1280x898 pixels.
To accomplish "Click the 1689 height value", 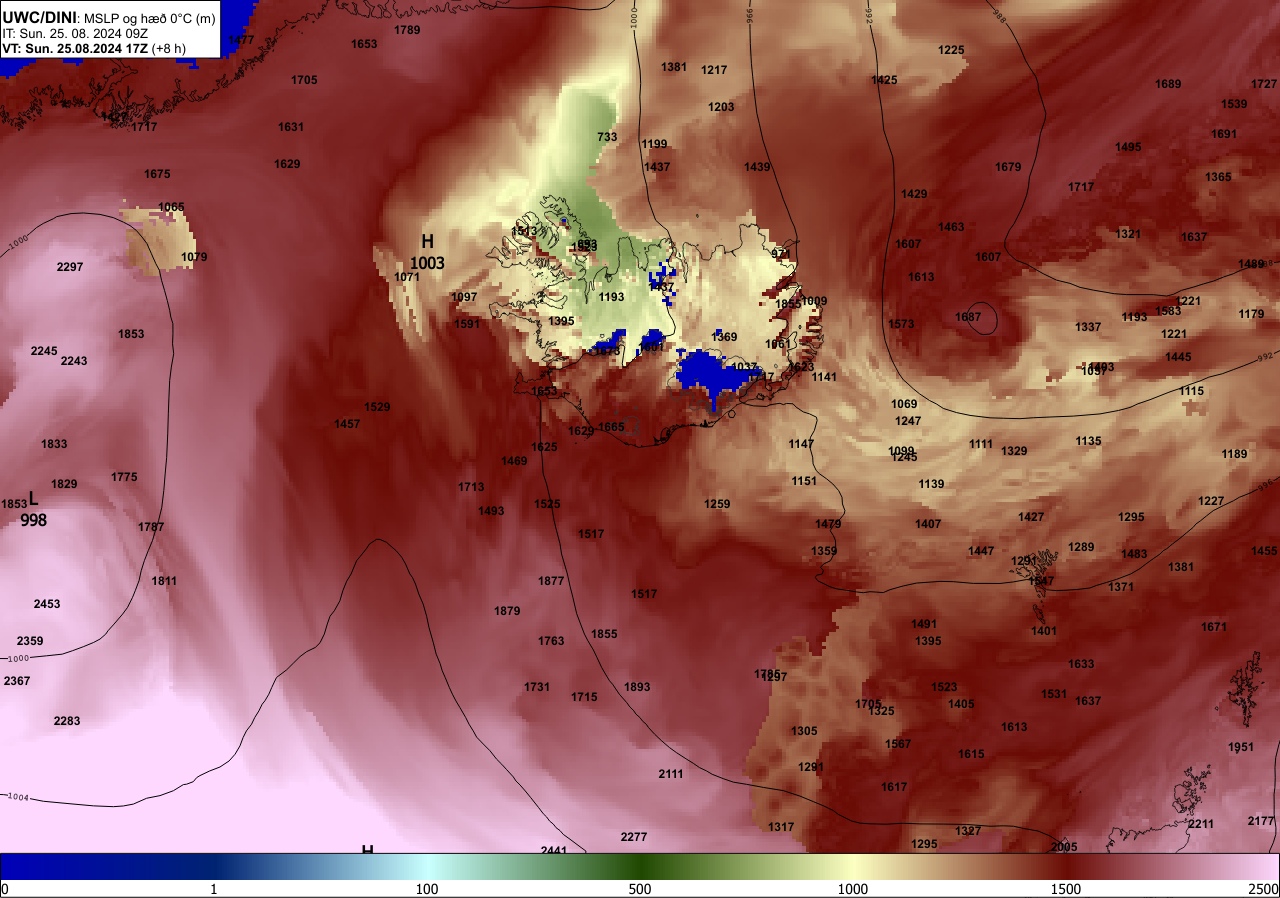I will [x=1168, y=84].
